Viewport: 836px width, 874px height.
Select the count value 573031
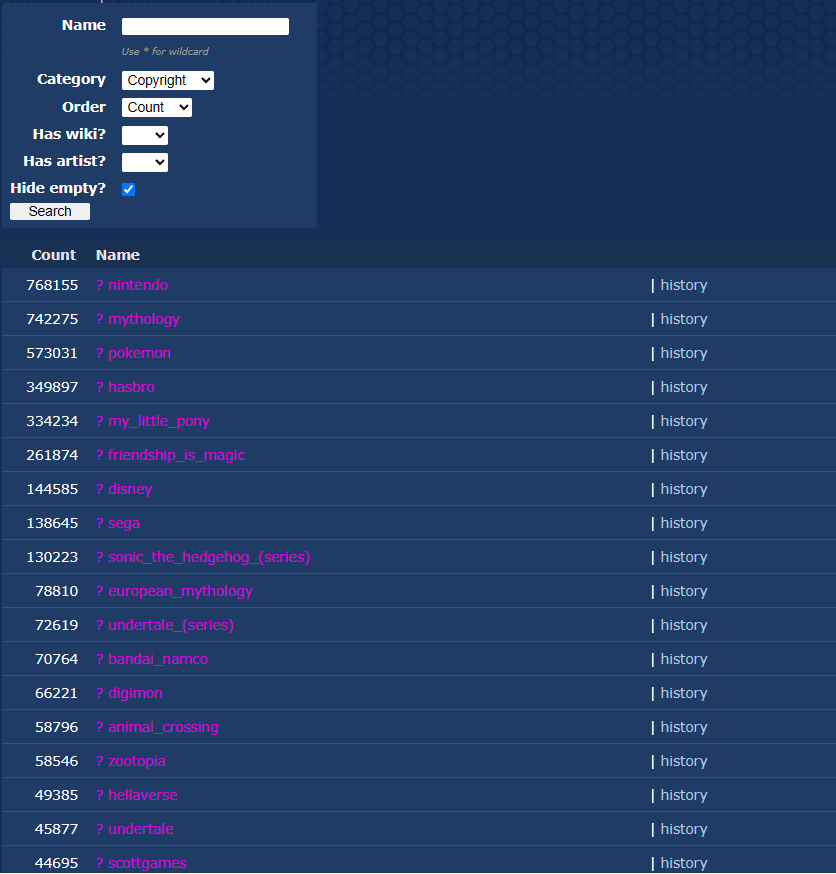[x=52, y=353]
